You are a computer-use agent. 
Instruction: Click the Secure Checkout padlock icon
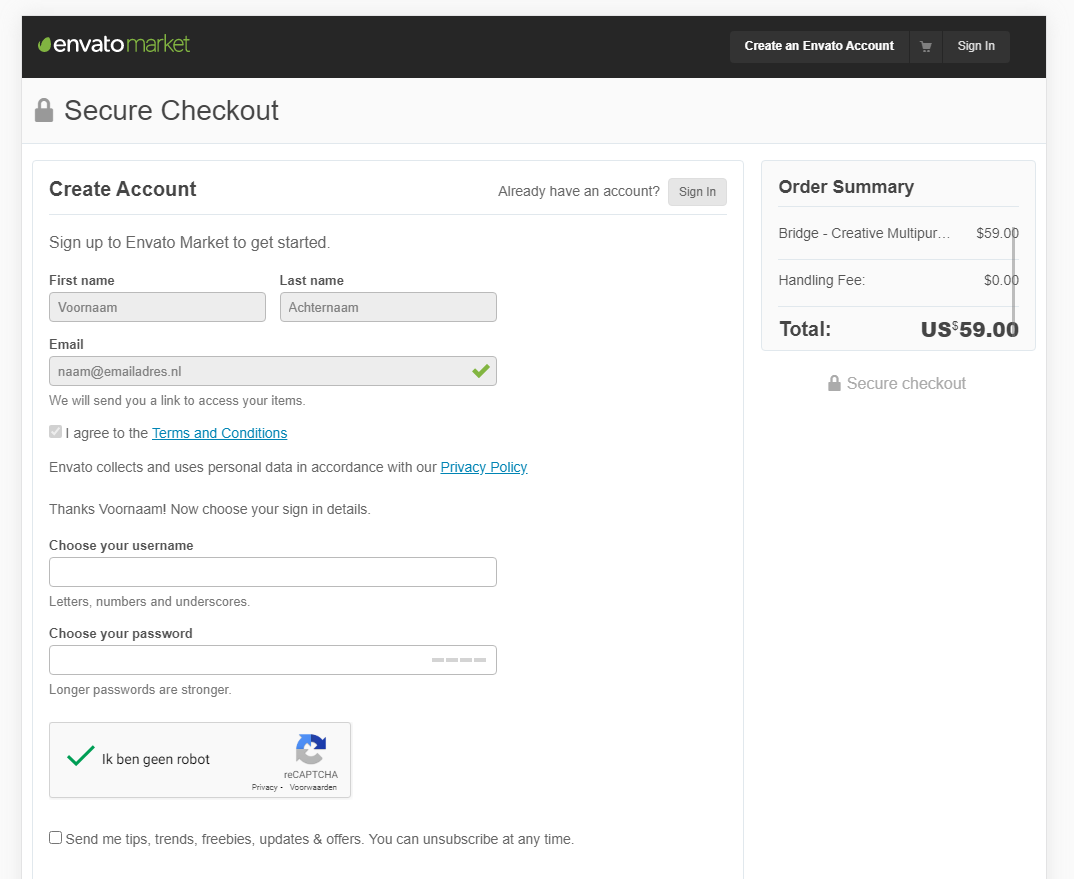tap(44, 110)
